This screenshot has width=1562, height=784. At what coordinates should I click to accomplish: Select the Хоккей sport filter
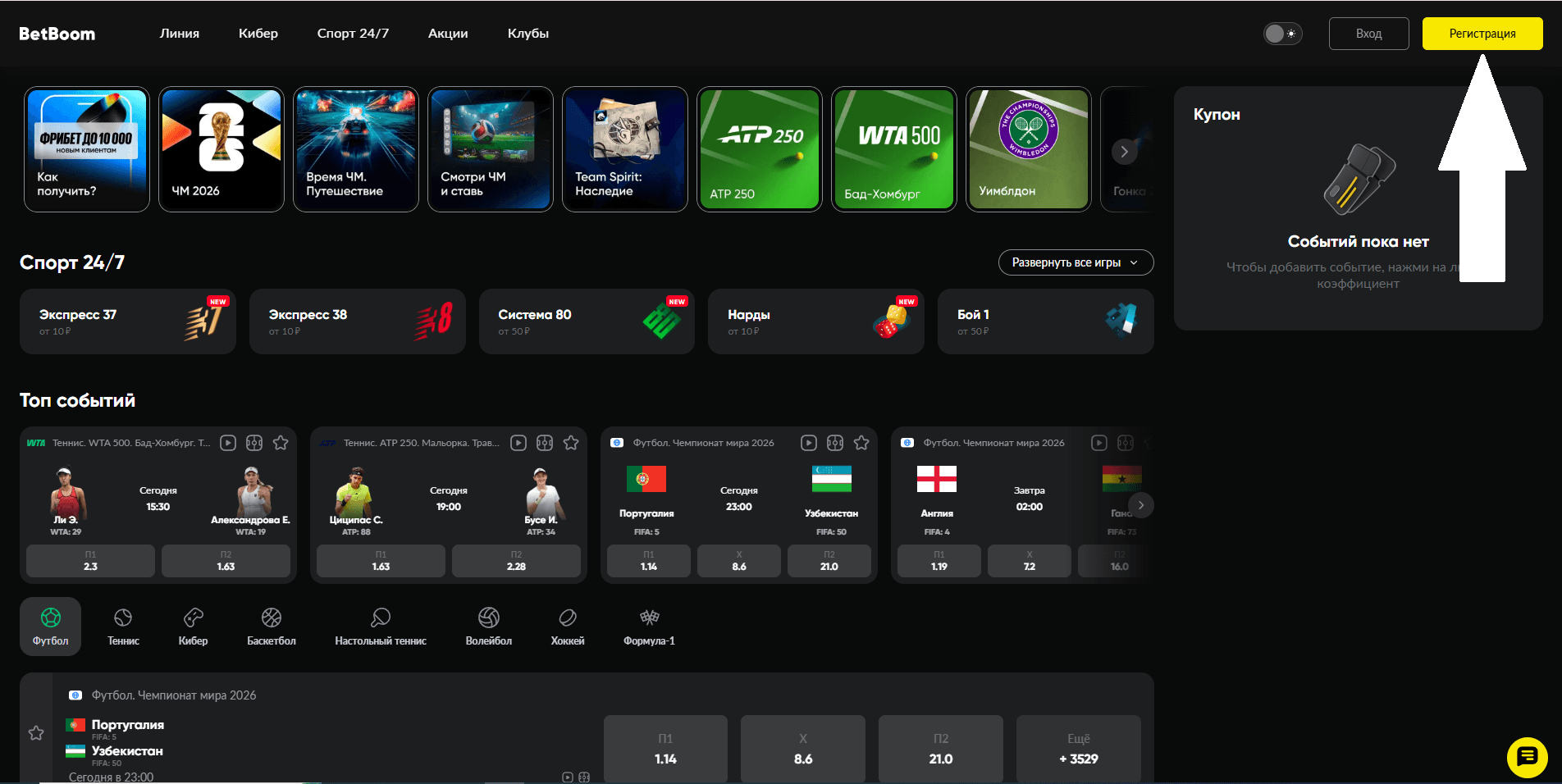click(x=568, y=627)
